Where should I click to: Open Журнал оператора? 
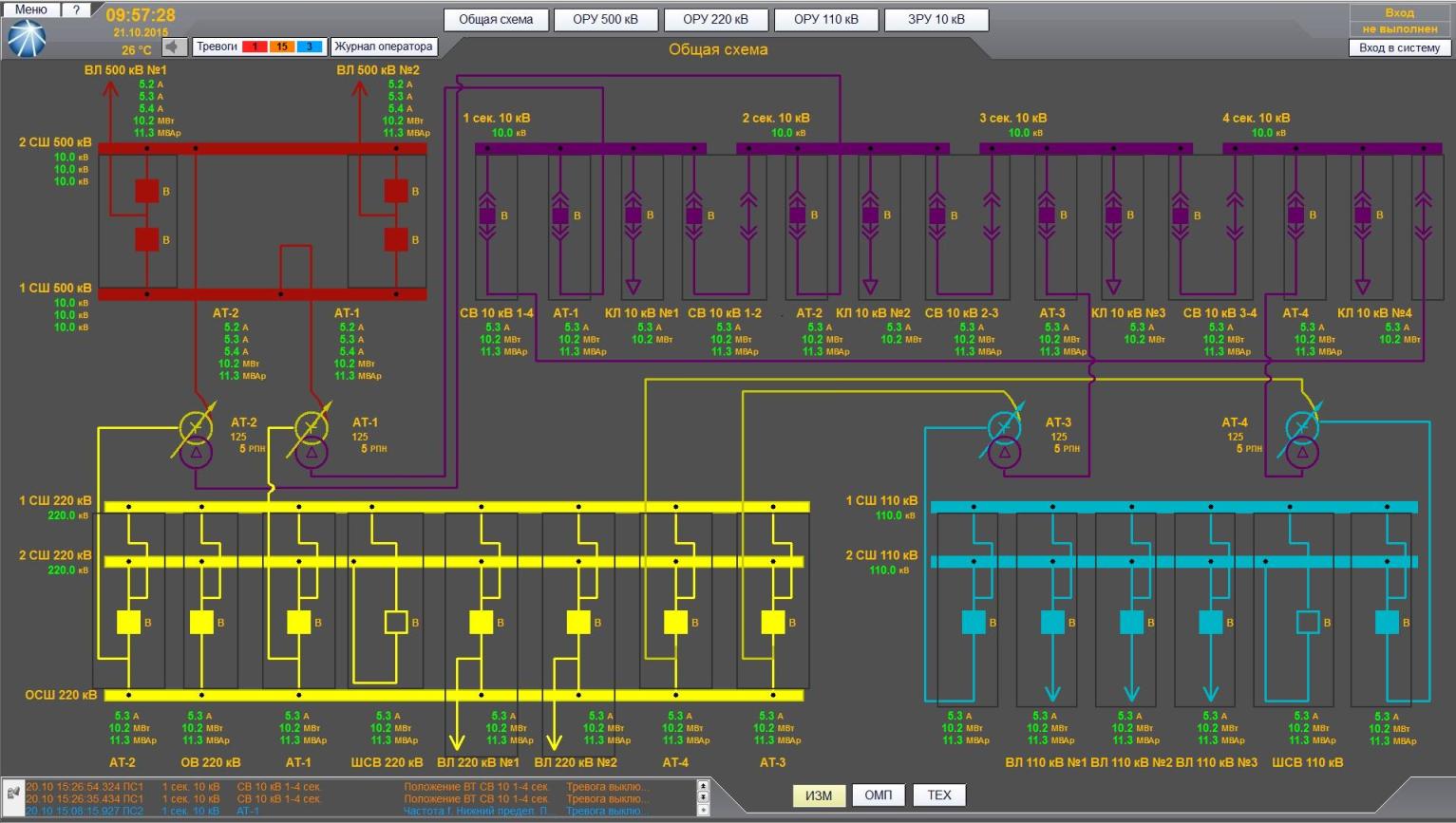pos(383,47)
